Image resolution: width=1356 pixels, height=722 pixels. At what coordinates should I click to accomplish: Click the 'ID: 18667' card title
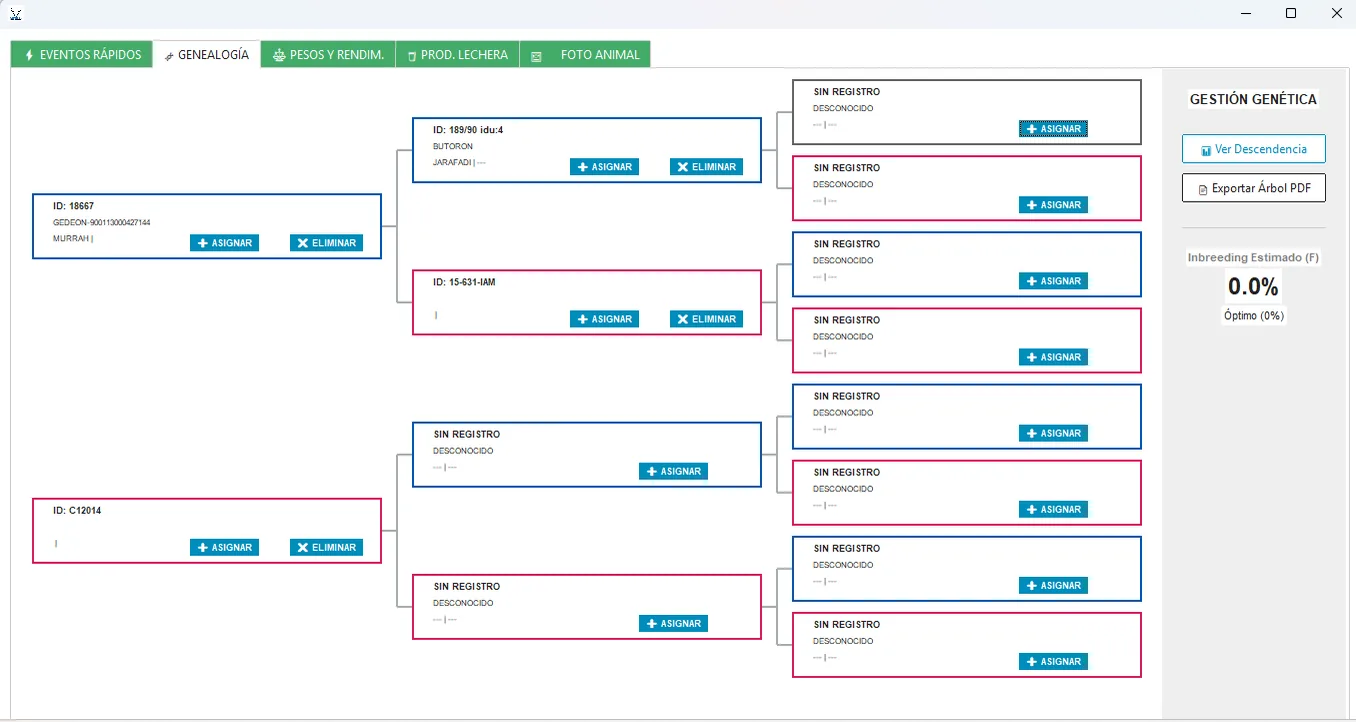point(74,206)
